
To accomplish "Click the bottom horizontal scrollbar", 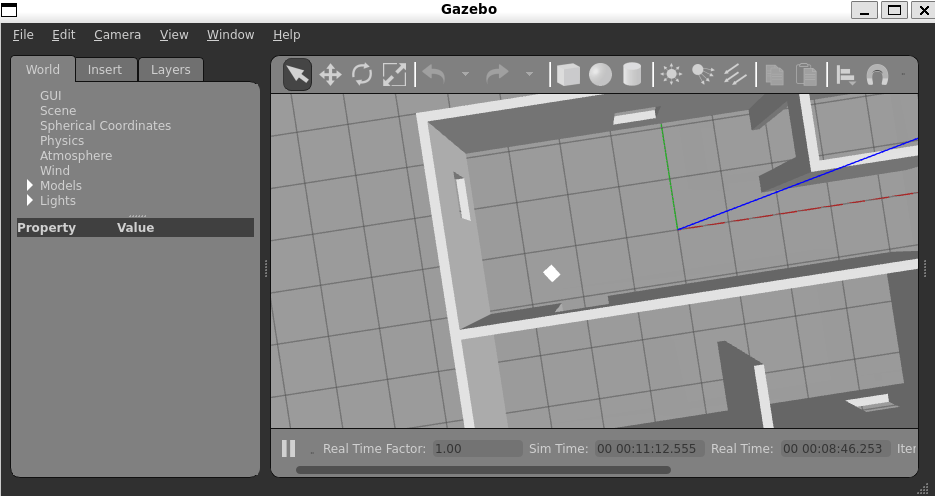I will point(483,470).
